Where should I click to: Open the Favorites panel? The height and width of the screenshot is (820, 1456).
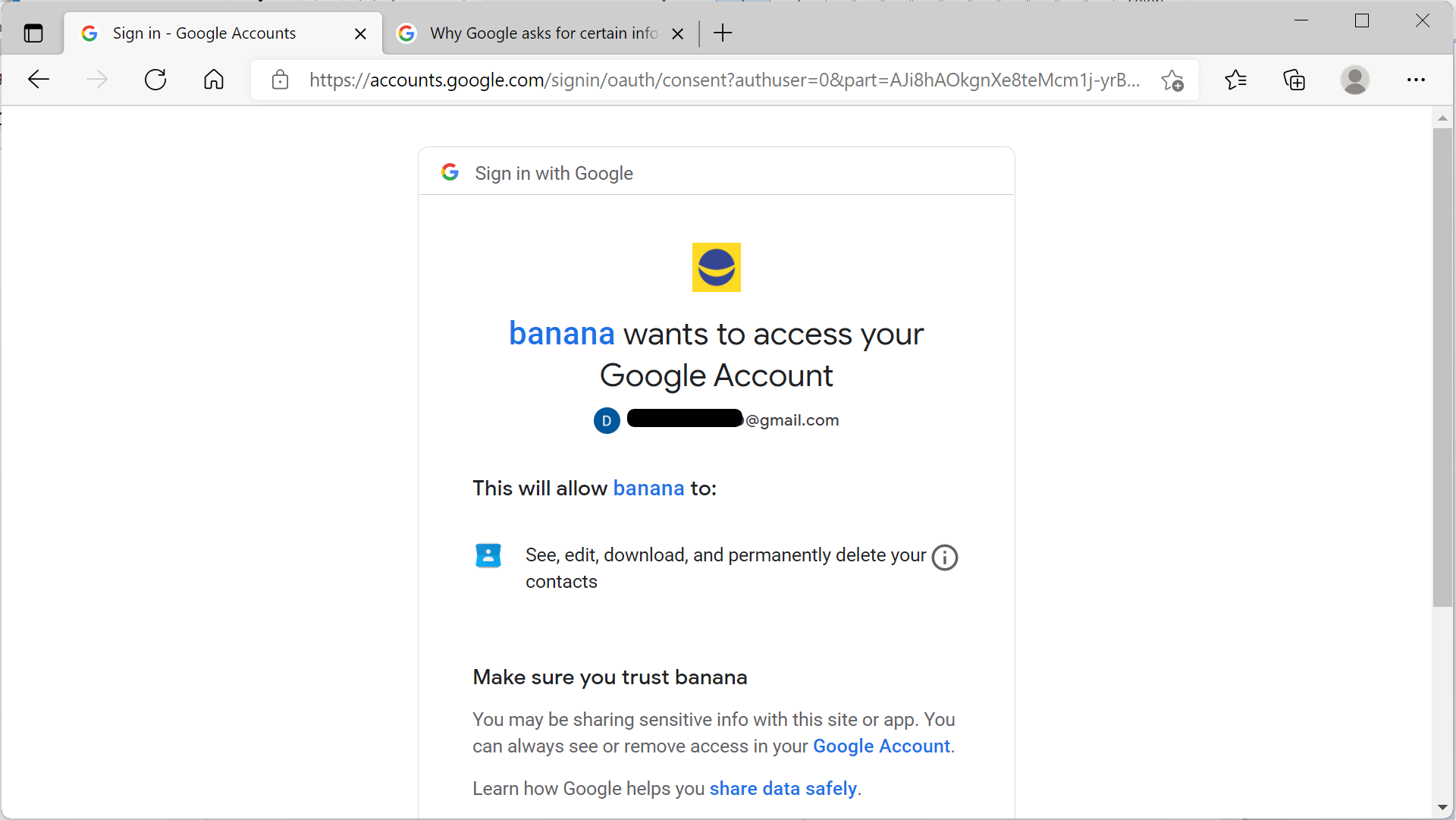click(1235, 80)
